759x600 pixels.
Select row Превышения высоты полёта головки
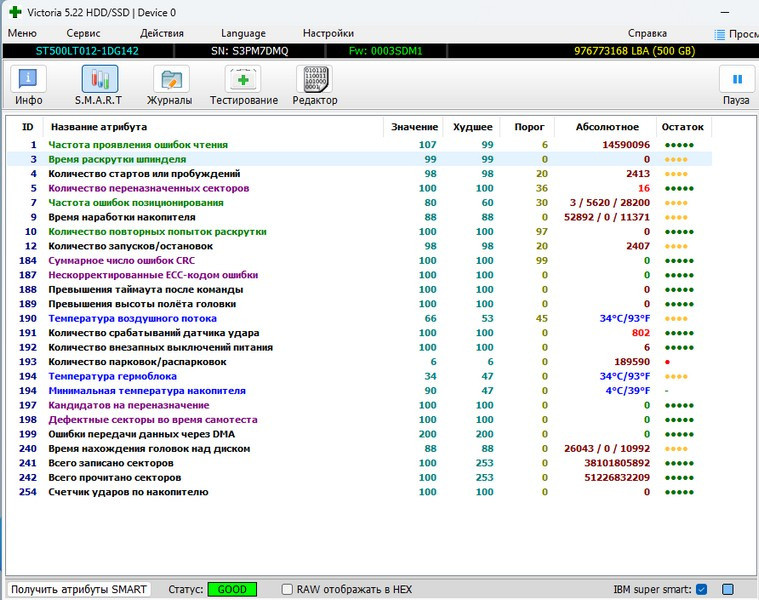pyautogui.click(x=359, y=304)
